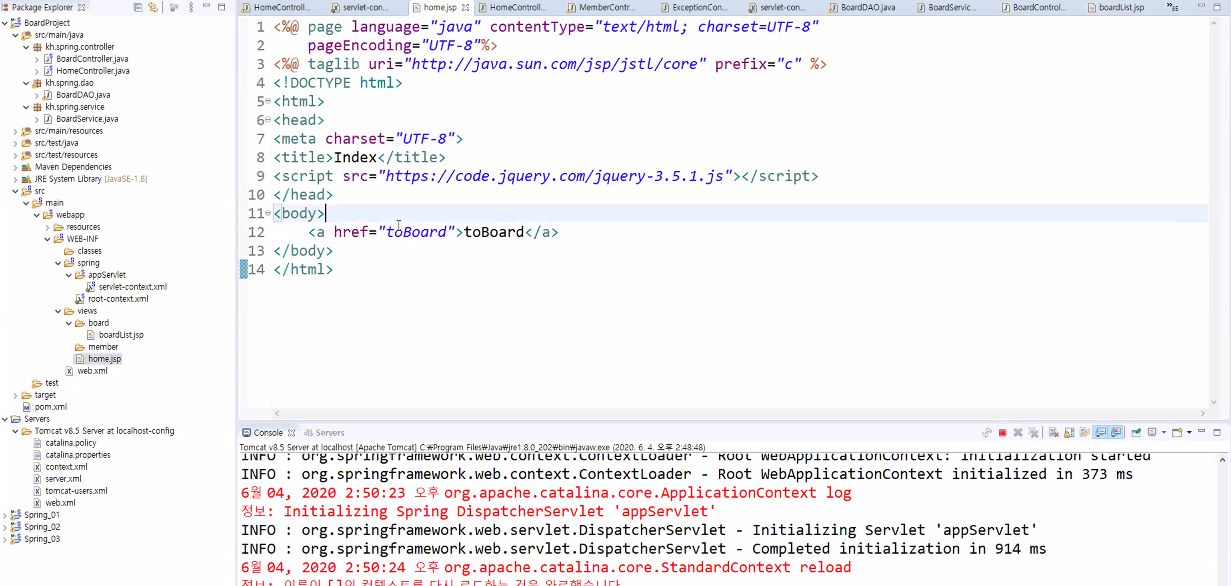Collapse WEB-INF folder
1231x586 pixels.
pos(46,239)
